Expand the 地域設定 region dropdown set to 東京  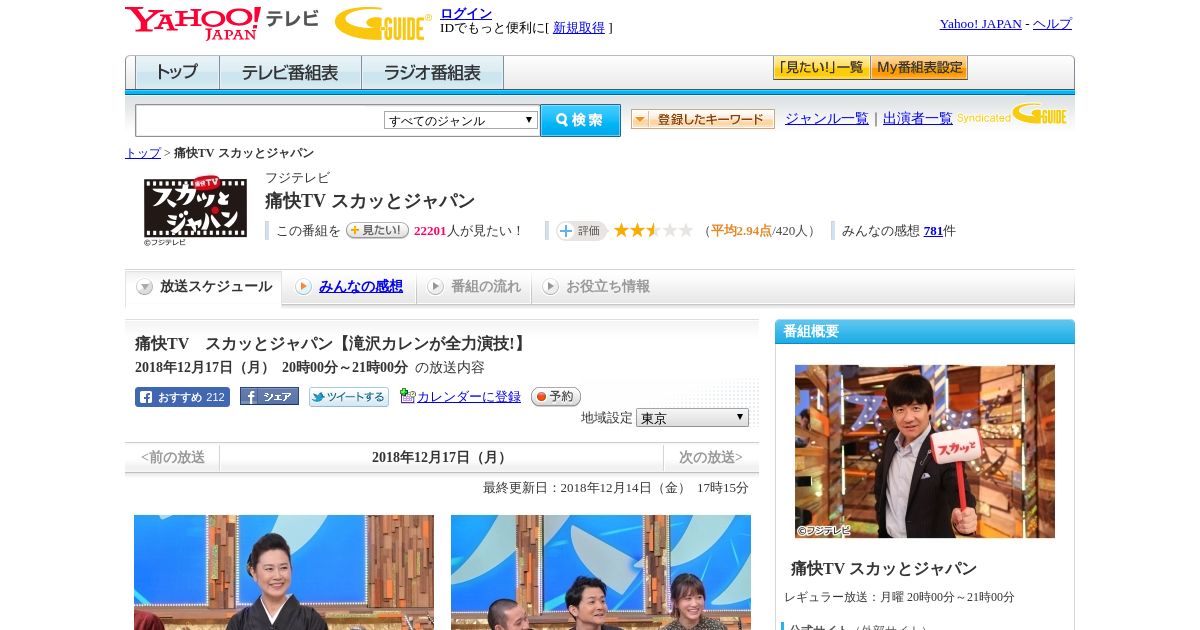pyautogui.click(x=692, y=418)
